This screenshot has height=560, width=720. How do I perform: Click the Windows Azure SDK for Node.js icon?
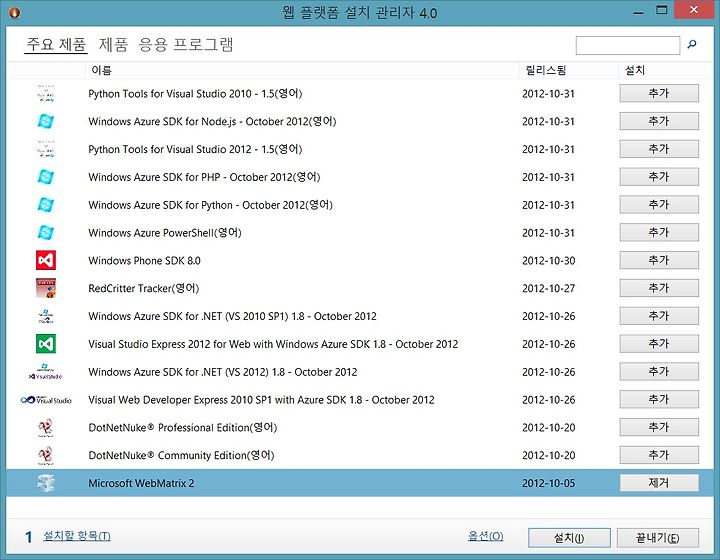[46, 122]
